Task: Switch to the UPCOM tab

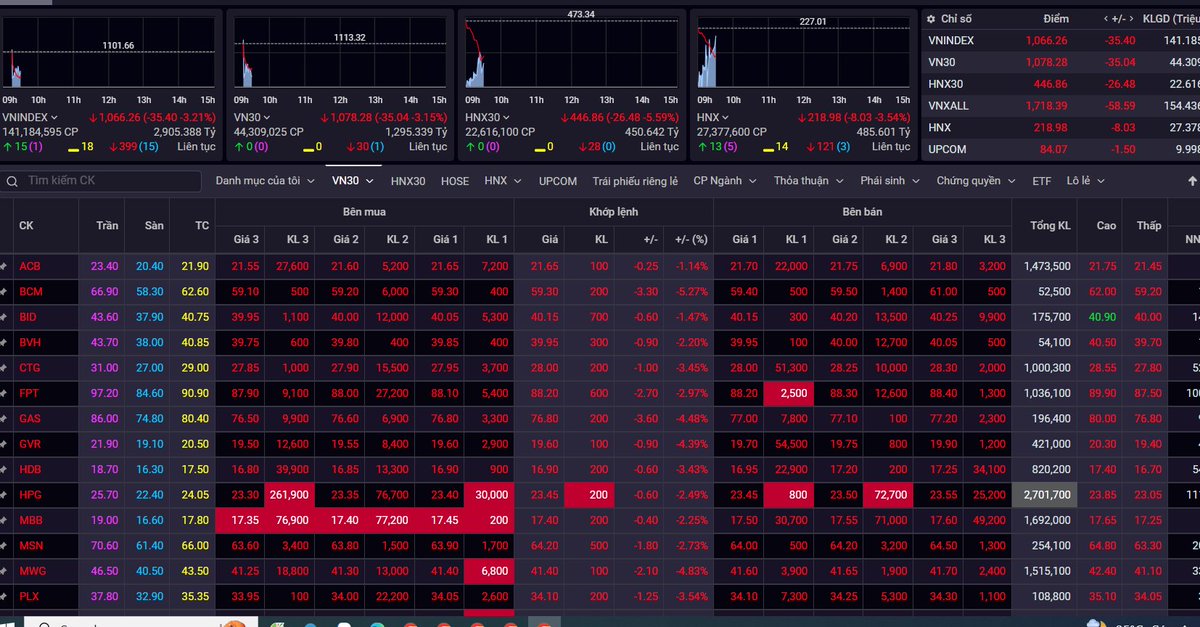Action: [x=558, y=181]
